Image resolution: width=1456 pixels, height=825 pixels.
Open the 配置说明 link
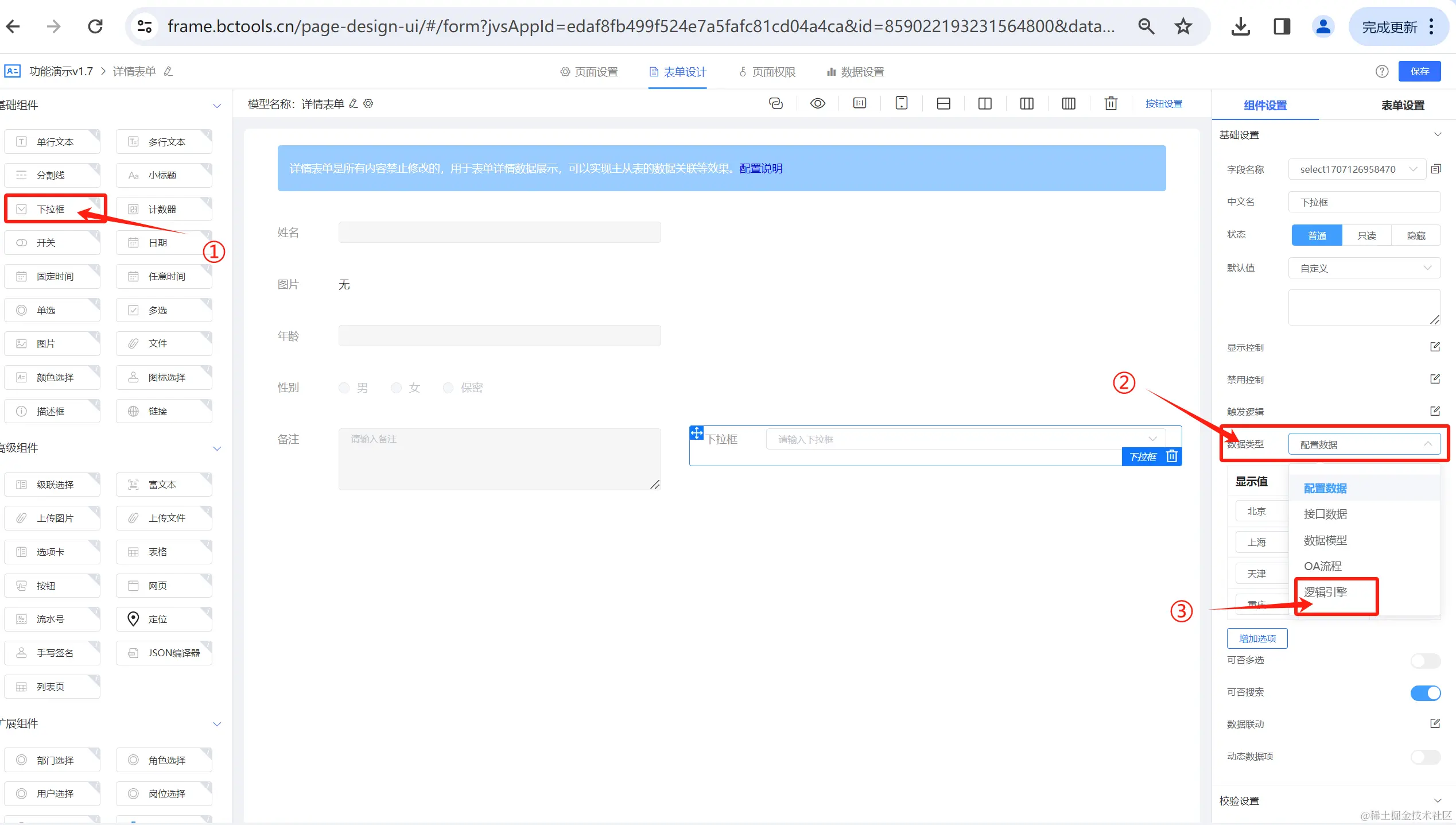[760, 168]
